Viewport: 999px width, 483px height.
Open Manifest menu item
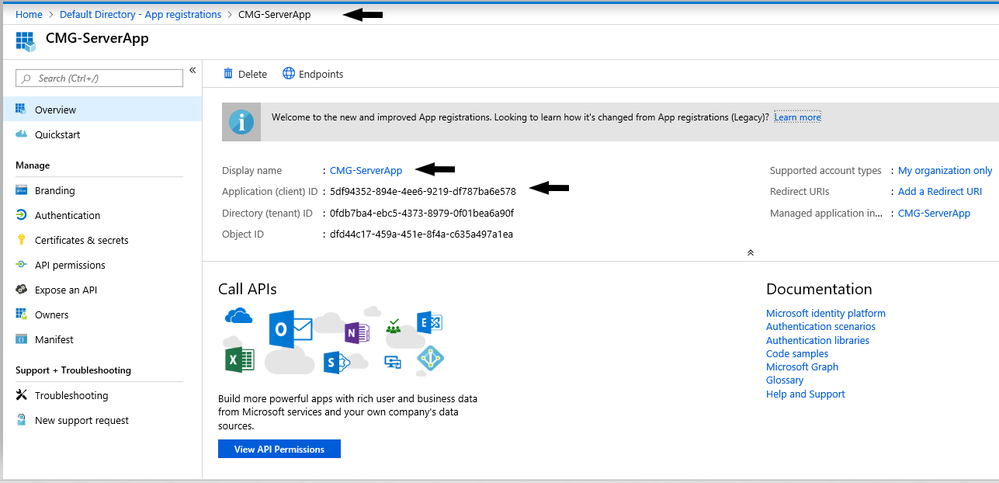(x=102, y=339)
